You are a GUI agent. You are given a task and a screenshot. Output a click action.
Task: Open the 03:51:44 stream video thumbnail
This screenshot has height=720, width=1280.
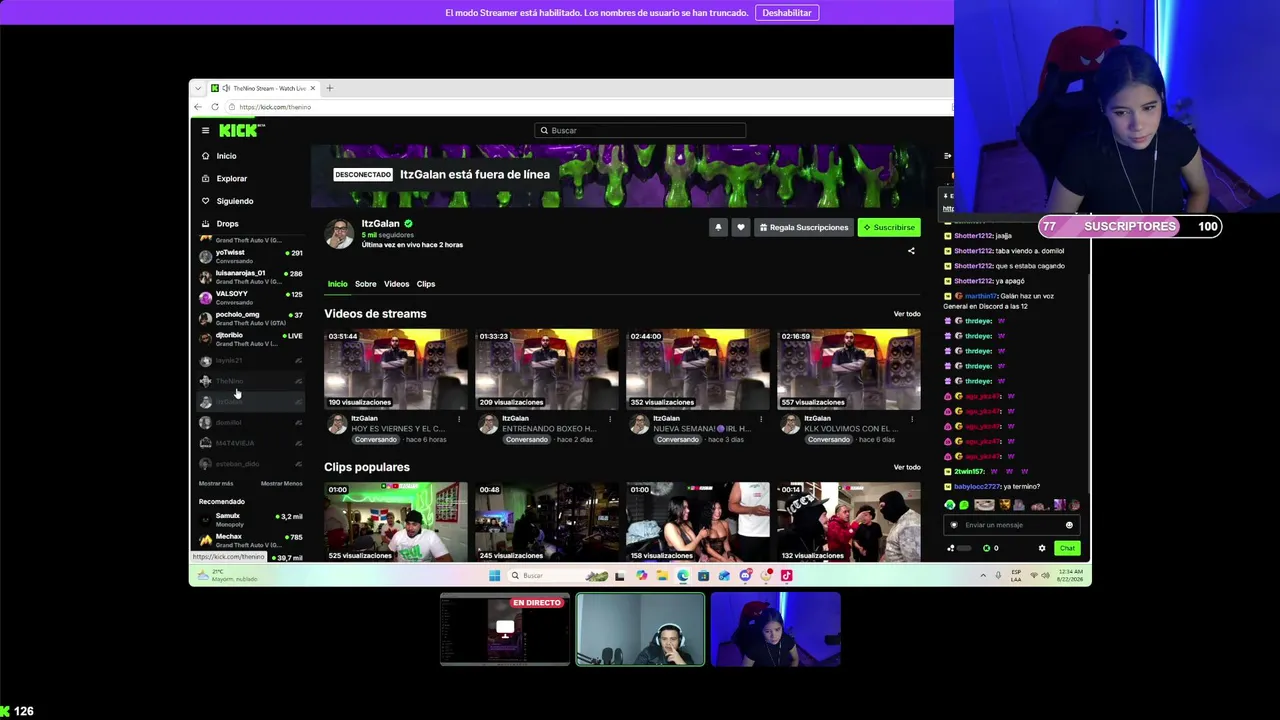pos(396,369)
